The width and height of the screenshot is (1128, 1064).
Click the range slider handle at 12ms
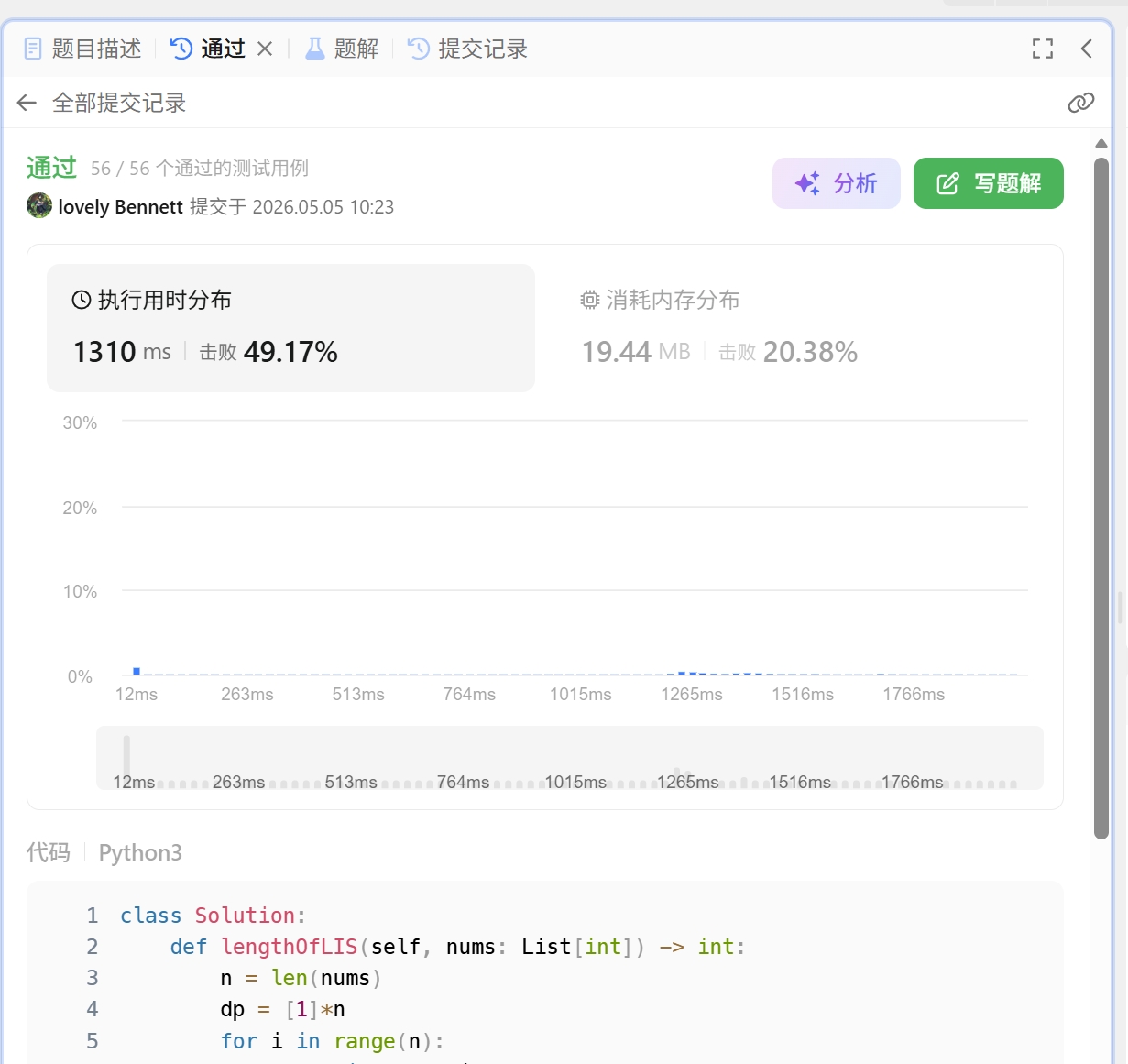click(126, 757)
